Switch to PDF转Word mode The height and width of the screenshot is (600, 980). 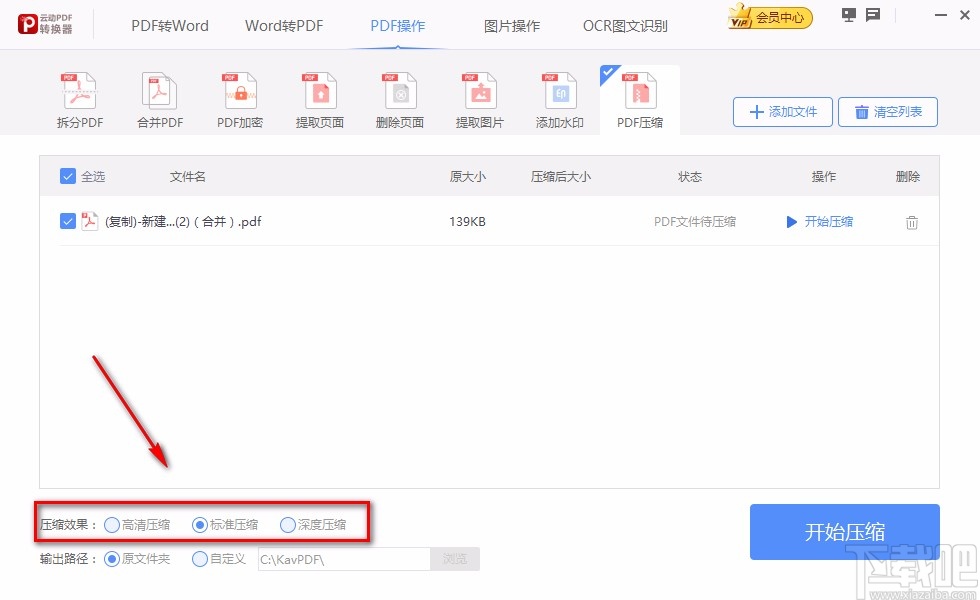click(x=169, y=26)
